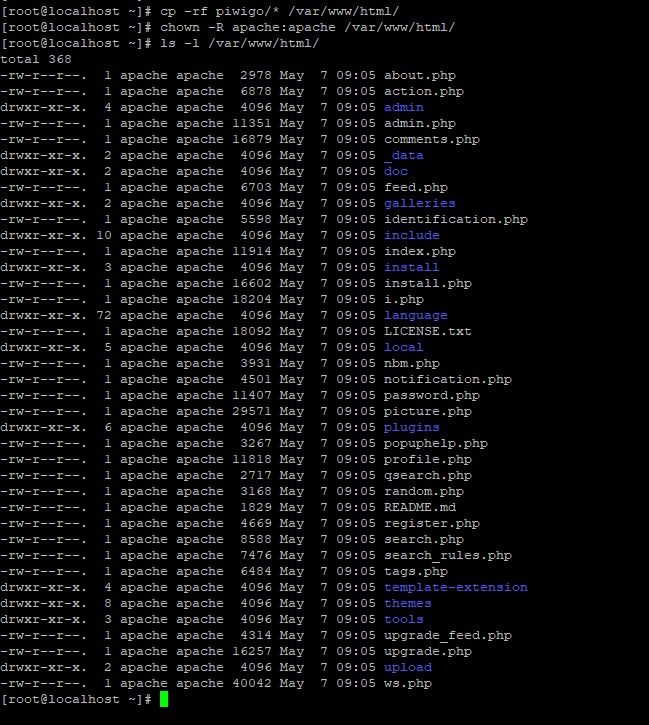649x725 pixels.
Task: Click the nbm.php filename
Action: click(x=411, y=363)
